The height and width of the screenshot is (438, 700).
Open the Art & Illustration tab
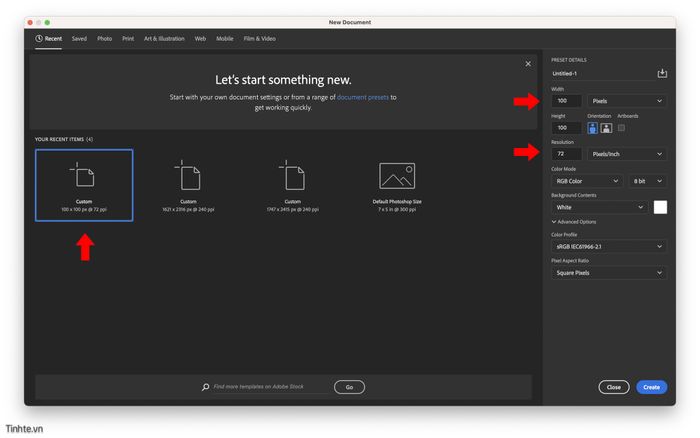pyautogui.click(x=164, y=39)
